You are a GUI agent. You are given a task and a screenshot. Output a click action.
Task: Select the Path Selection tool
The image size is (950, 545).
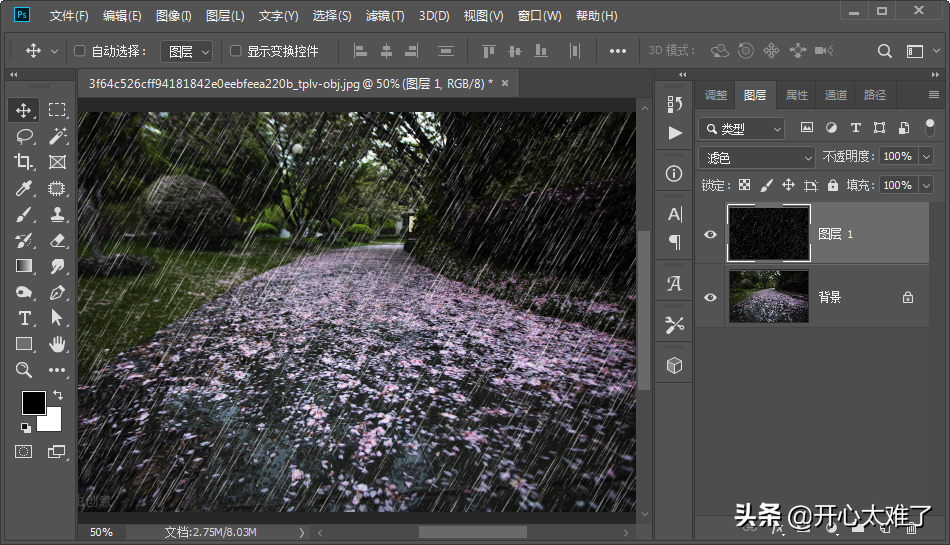click(57, 318)
